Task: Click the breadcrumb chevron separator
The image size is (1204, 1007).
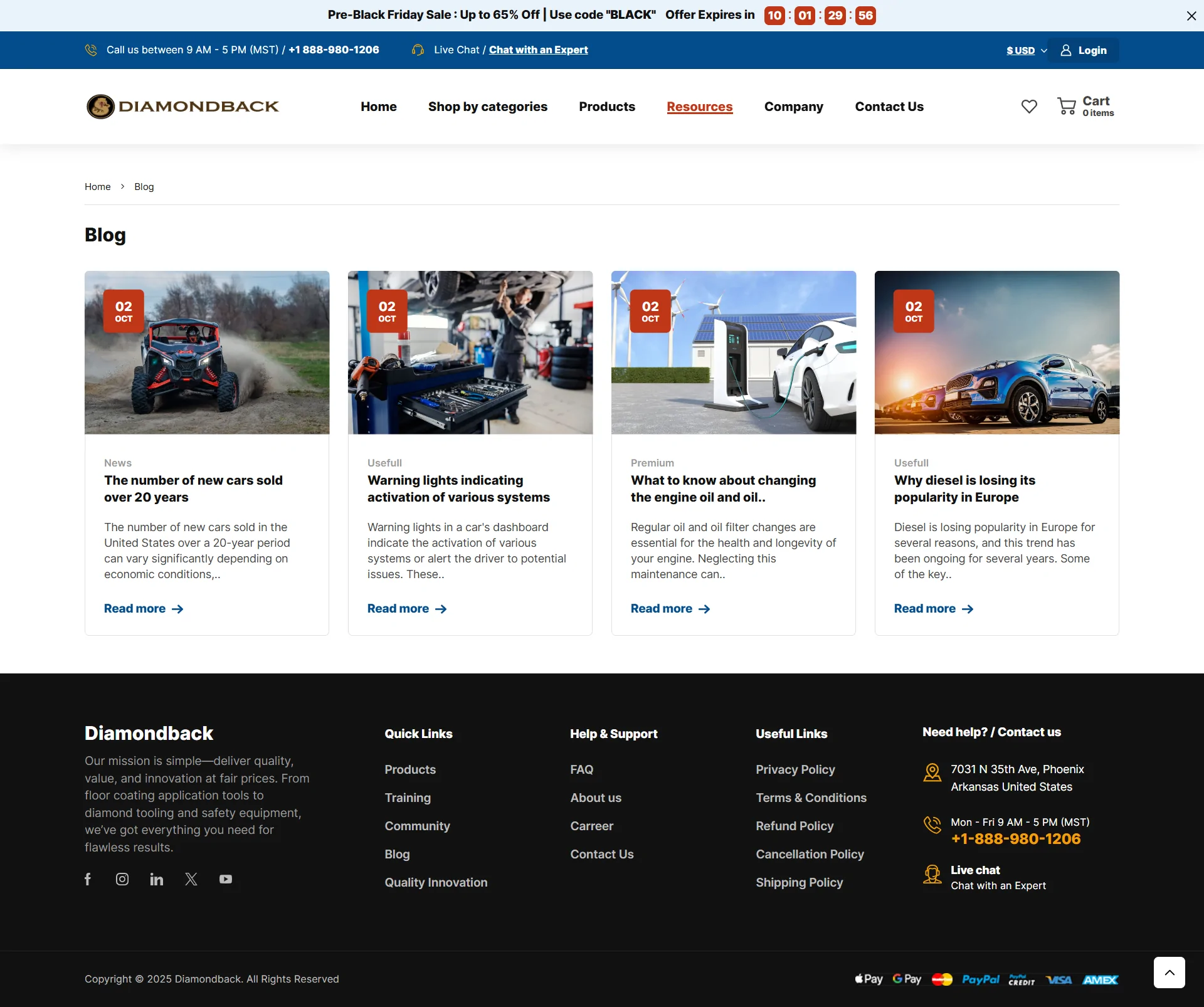Action: coord(122,187)
